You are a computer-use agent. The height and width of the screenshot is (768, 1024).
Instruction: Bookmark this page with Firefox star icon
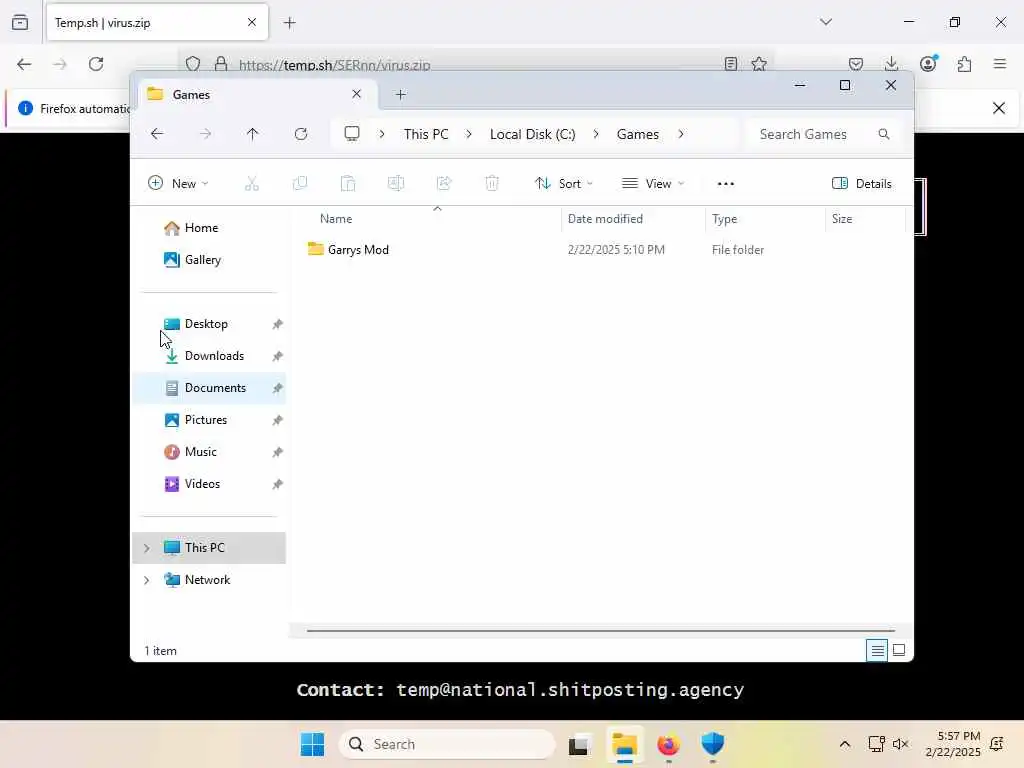pyautogui.click(x=759, y=64)
